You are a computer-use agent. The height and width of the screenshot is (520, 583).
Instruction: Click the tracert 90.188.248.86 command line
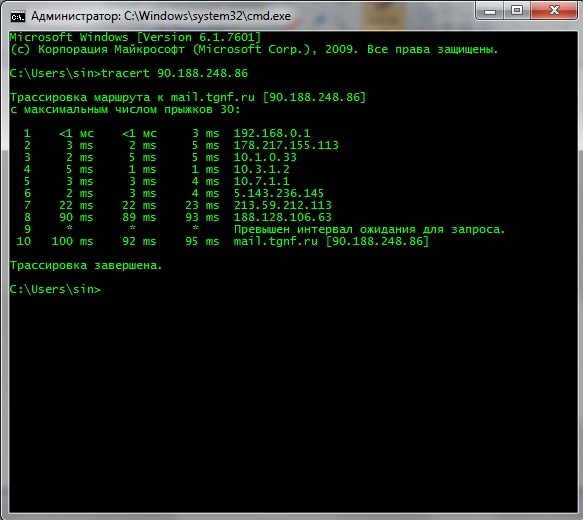click(129, 73)
